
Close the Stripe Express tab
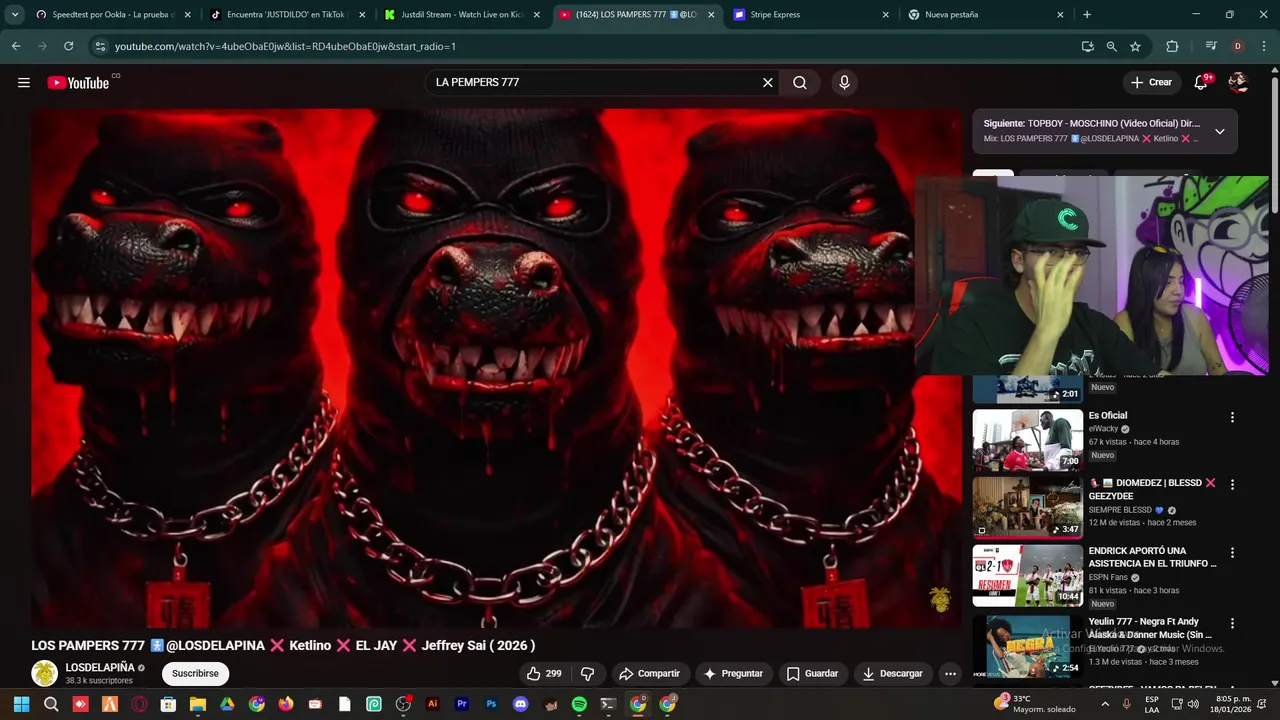click(x=885, y=15)
